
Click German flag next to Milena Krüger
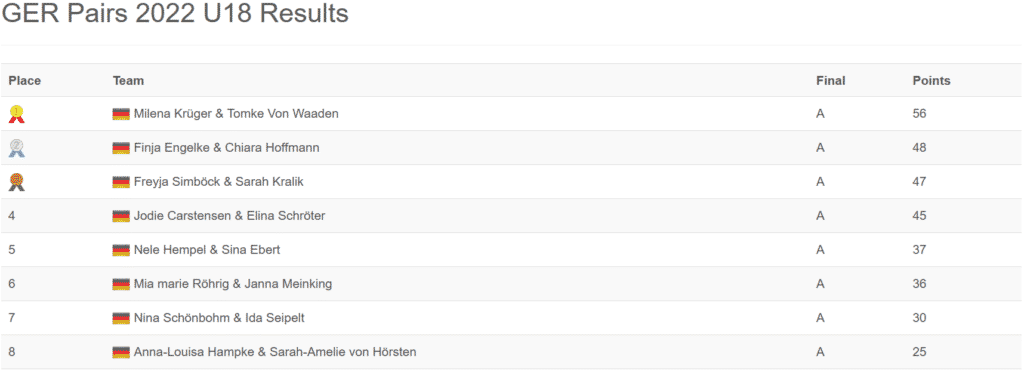tap(121, 114)
